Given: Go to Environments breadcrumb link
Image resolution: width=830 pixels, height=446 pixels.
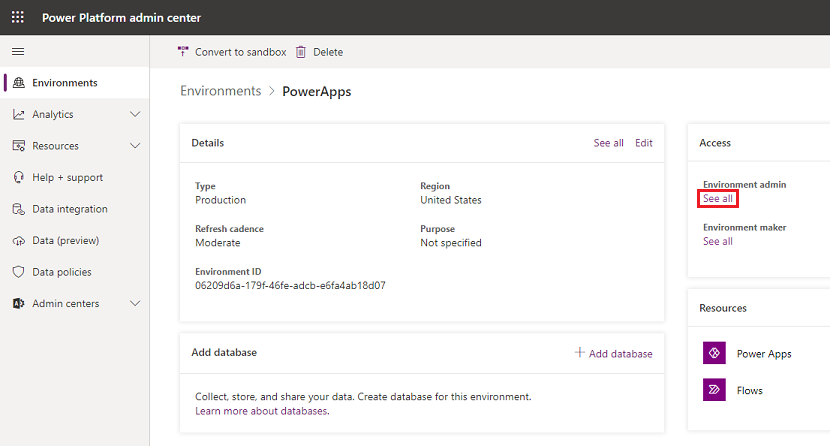Looking at the screenshot, I should (221, 91).
